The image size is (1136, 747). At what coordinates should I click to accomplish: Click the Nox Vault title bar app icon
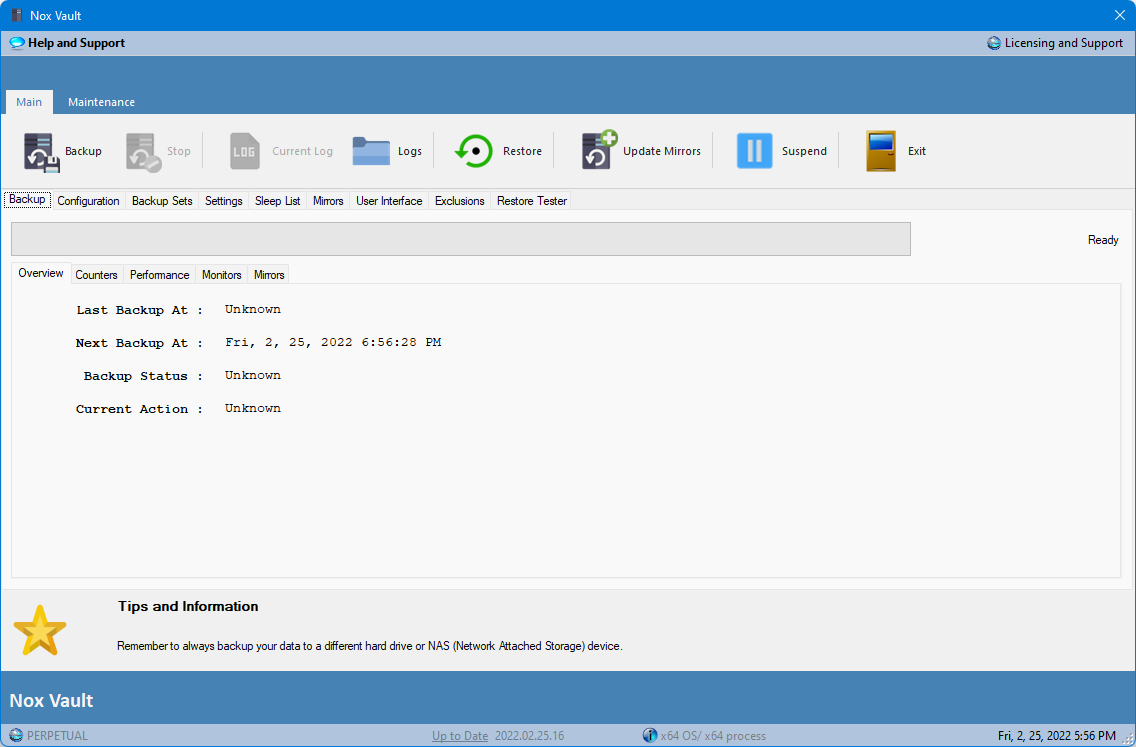coord(17,15)
